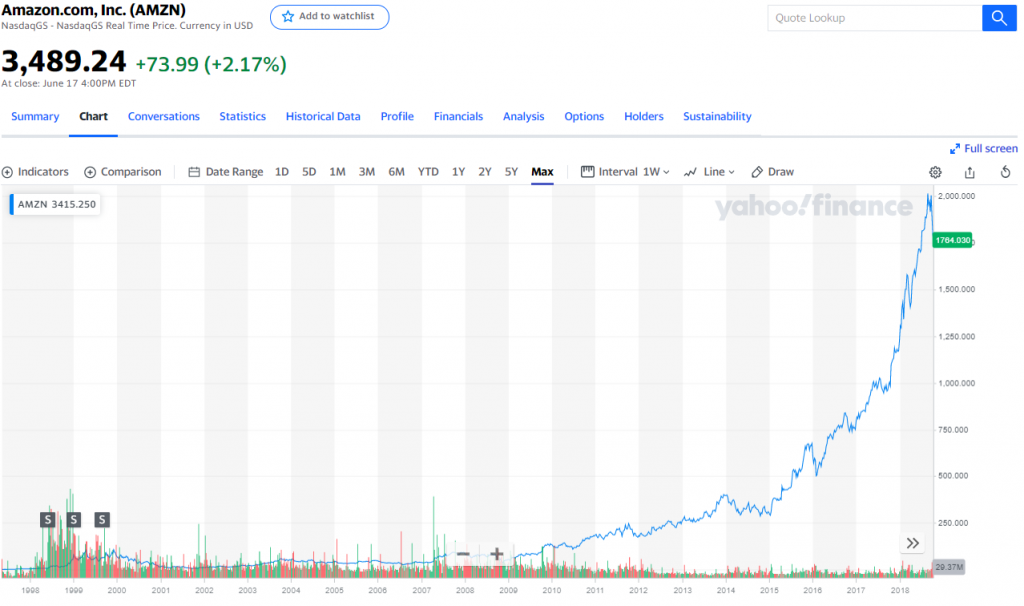Image resolution: width=1024 pixels, height=606 pixels.
Task: Select the 3M range
Action: [x=366, y=172]
